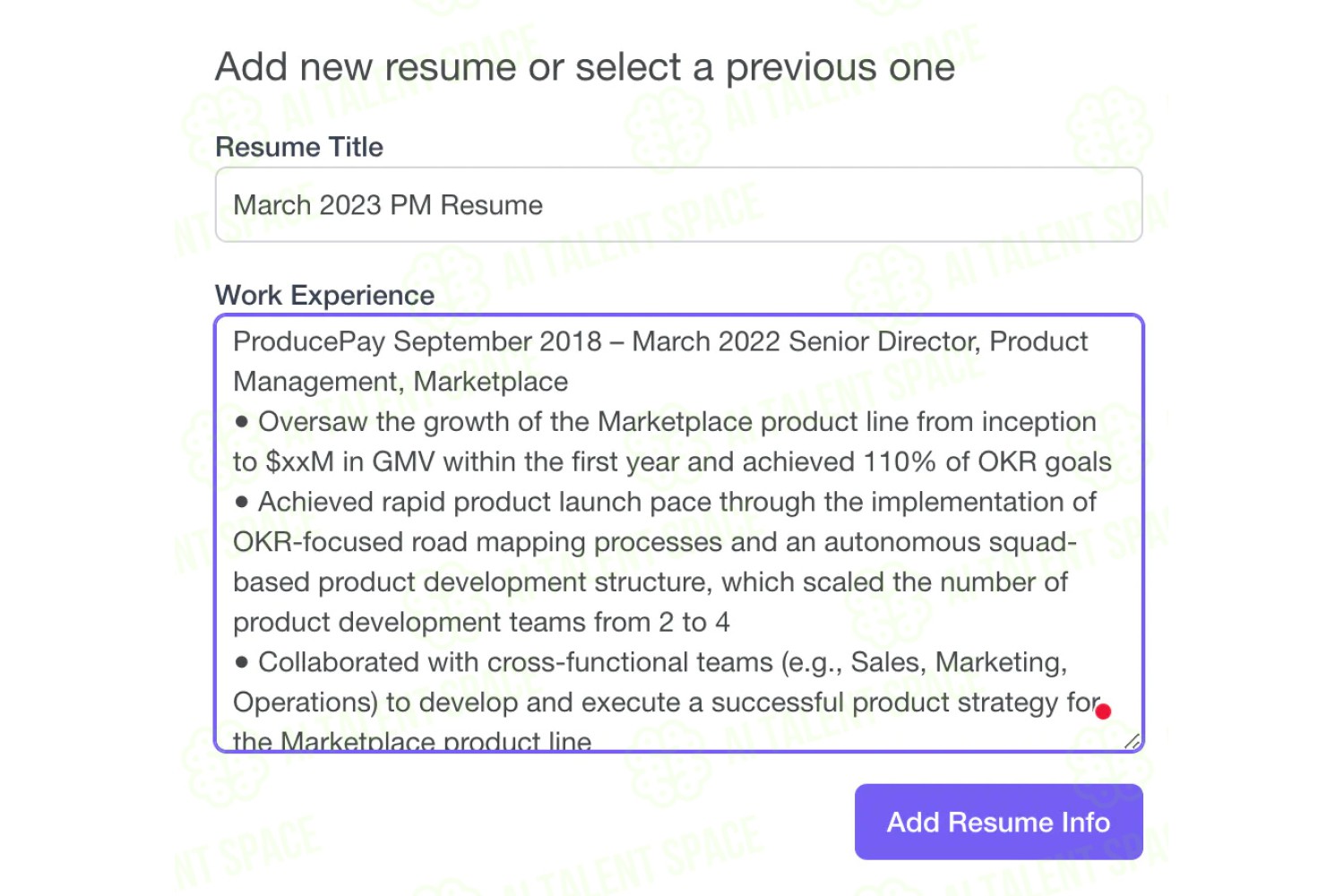Click the Work Experience label
The width and height of the screenshot is (1344, 896).
coord(325,295)
